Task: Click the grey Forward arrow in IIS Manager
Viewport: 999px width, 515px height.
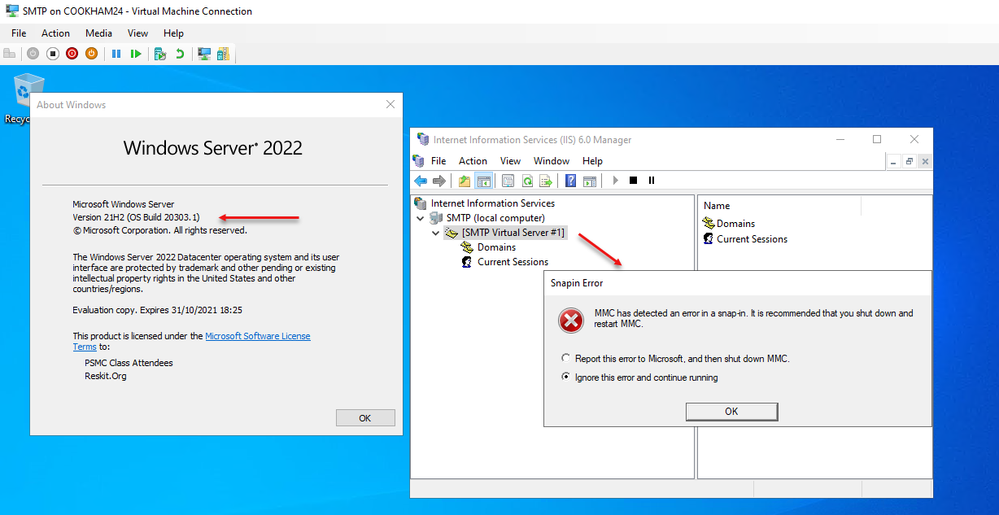Action: (439, 180)
